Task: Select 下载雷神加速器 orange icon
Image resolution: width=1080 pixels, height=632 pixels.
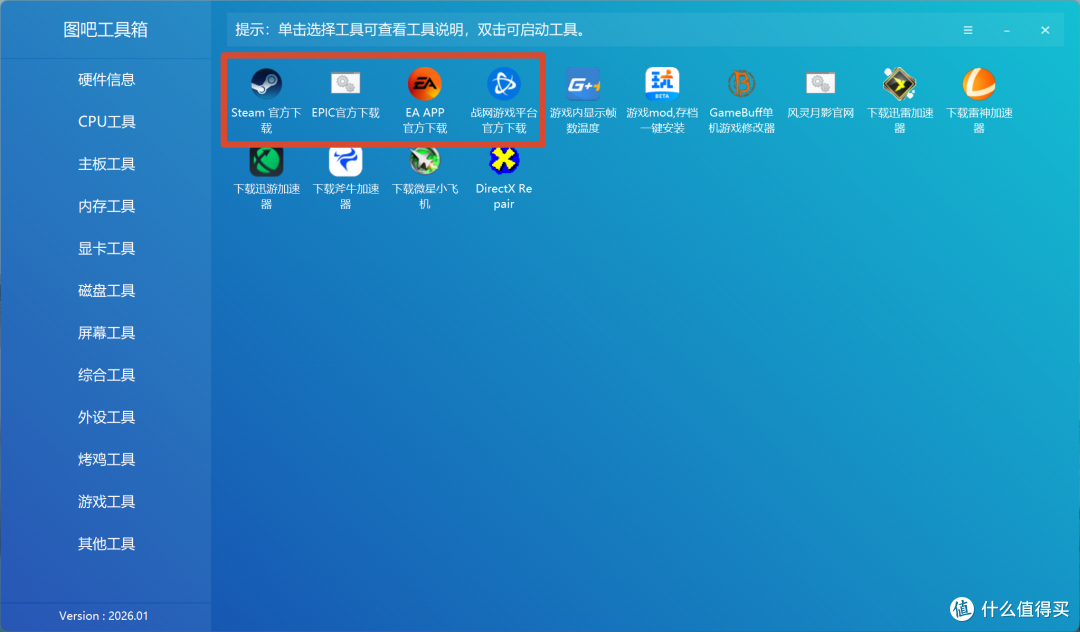Action: coord(979,84)
